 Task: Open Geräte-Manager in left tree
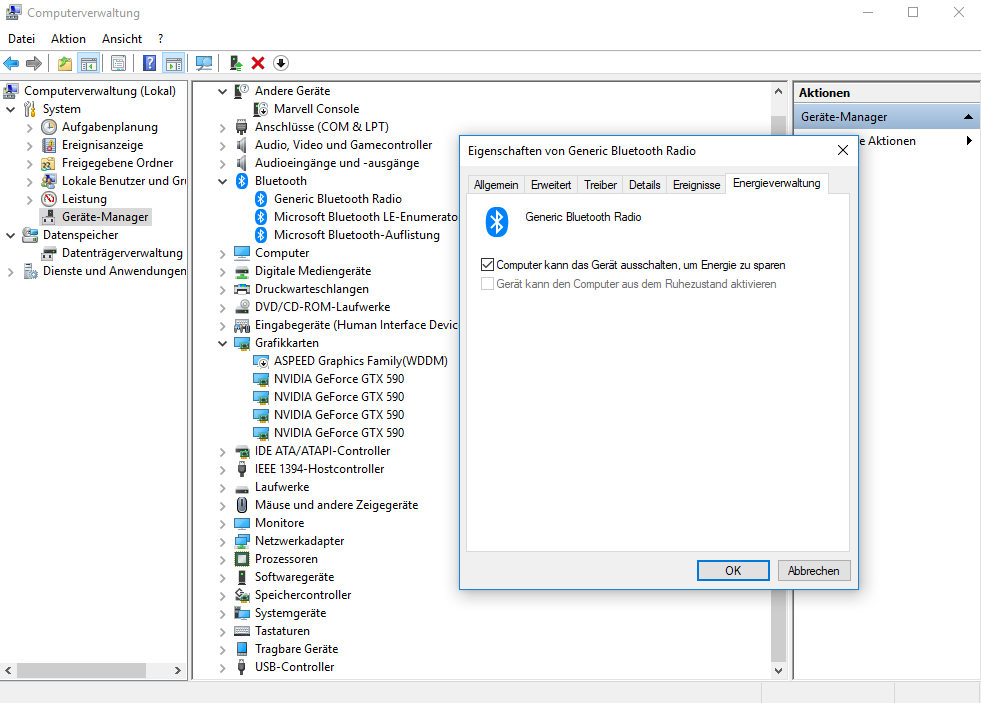[104, 217]
